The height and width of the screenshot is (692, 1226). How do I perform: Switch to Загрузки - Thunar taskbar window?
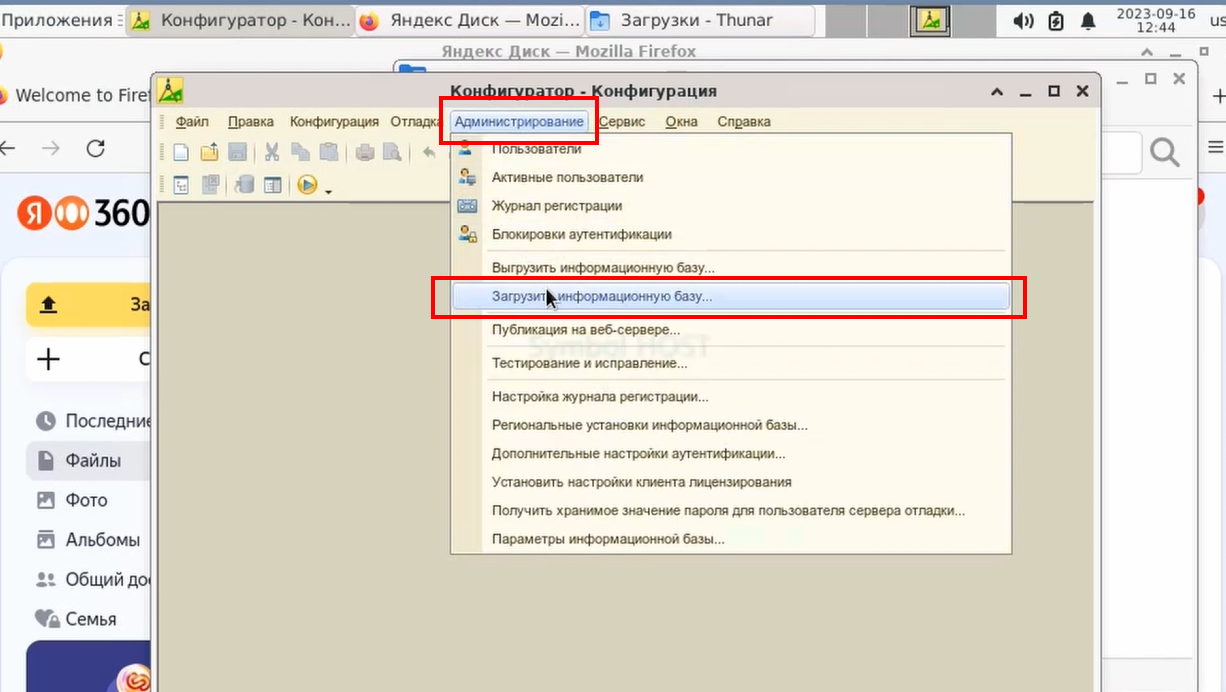700,20
